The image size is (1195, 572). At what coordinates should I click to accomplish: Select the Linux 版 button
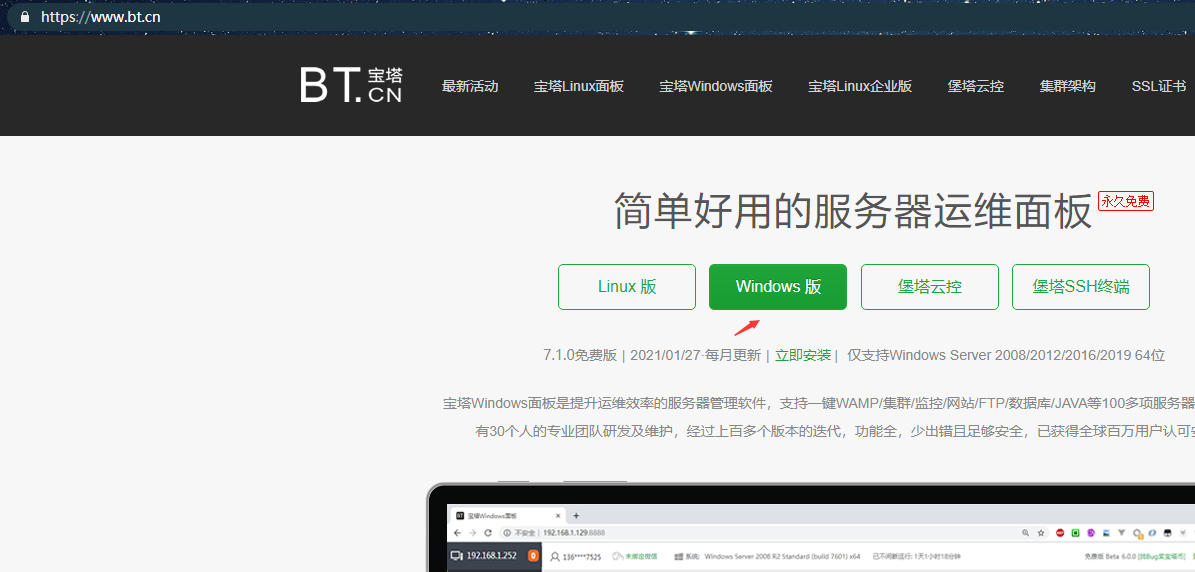pos(626,287)
